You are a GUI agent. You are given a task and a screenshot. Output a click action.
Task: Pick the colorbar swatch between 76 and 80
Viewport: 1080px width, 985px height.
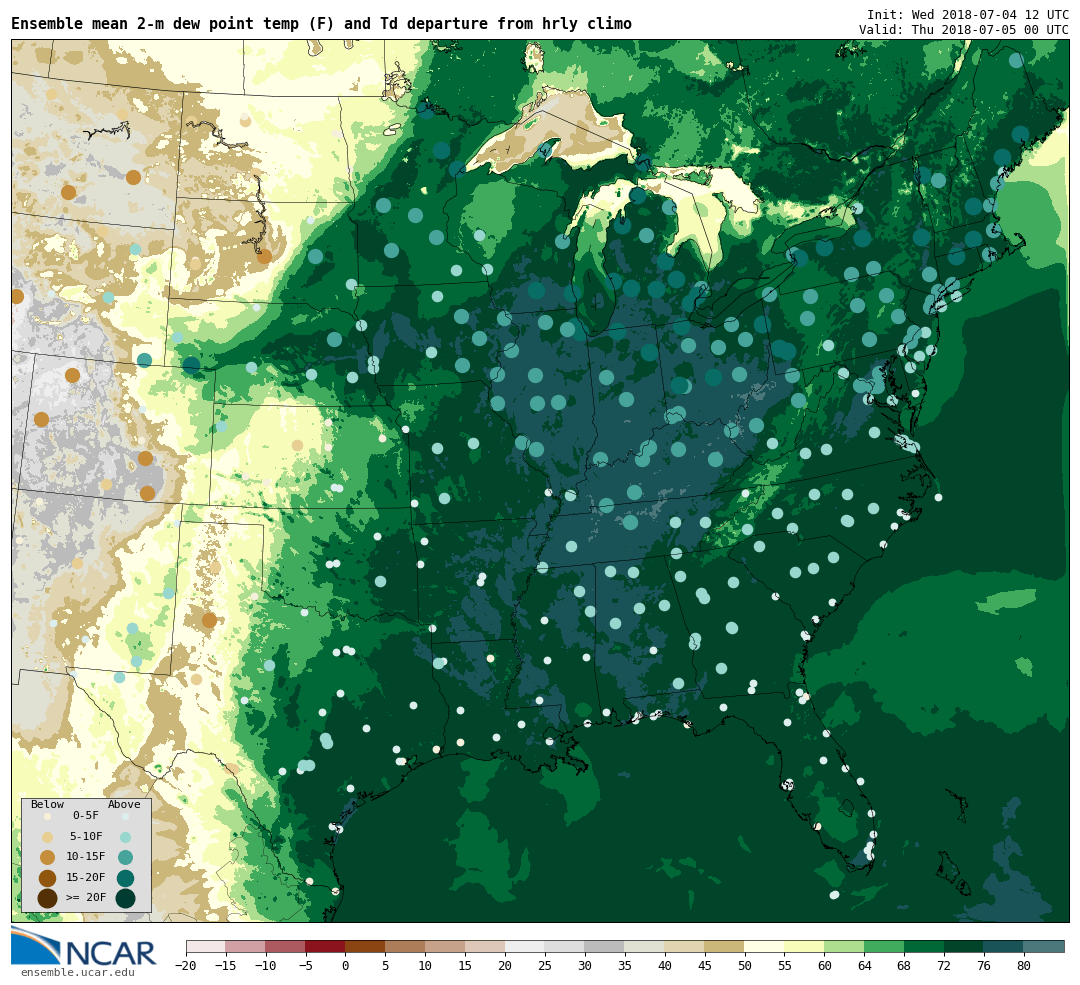pyautogui.click(x=1004, y=946)
